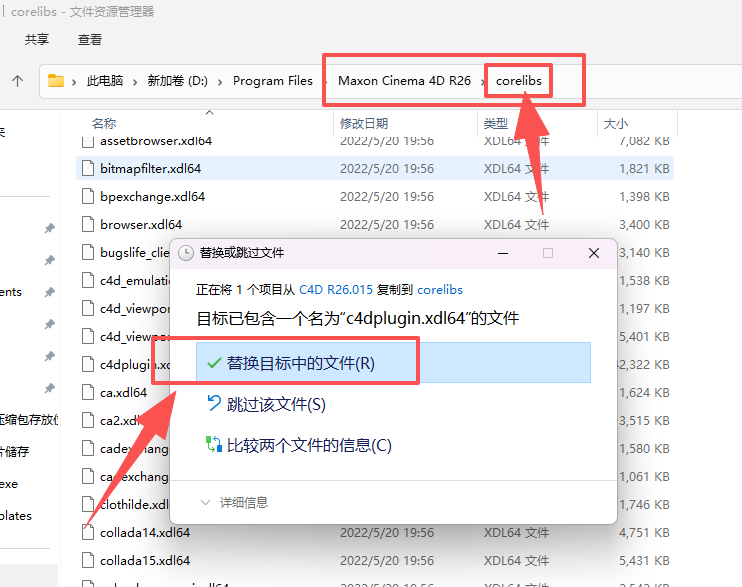Viewport: 742px width, 587px height.
Task: Select the collada14.xdl64 file name
Action: click(x=145, y=533)
